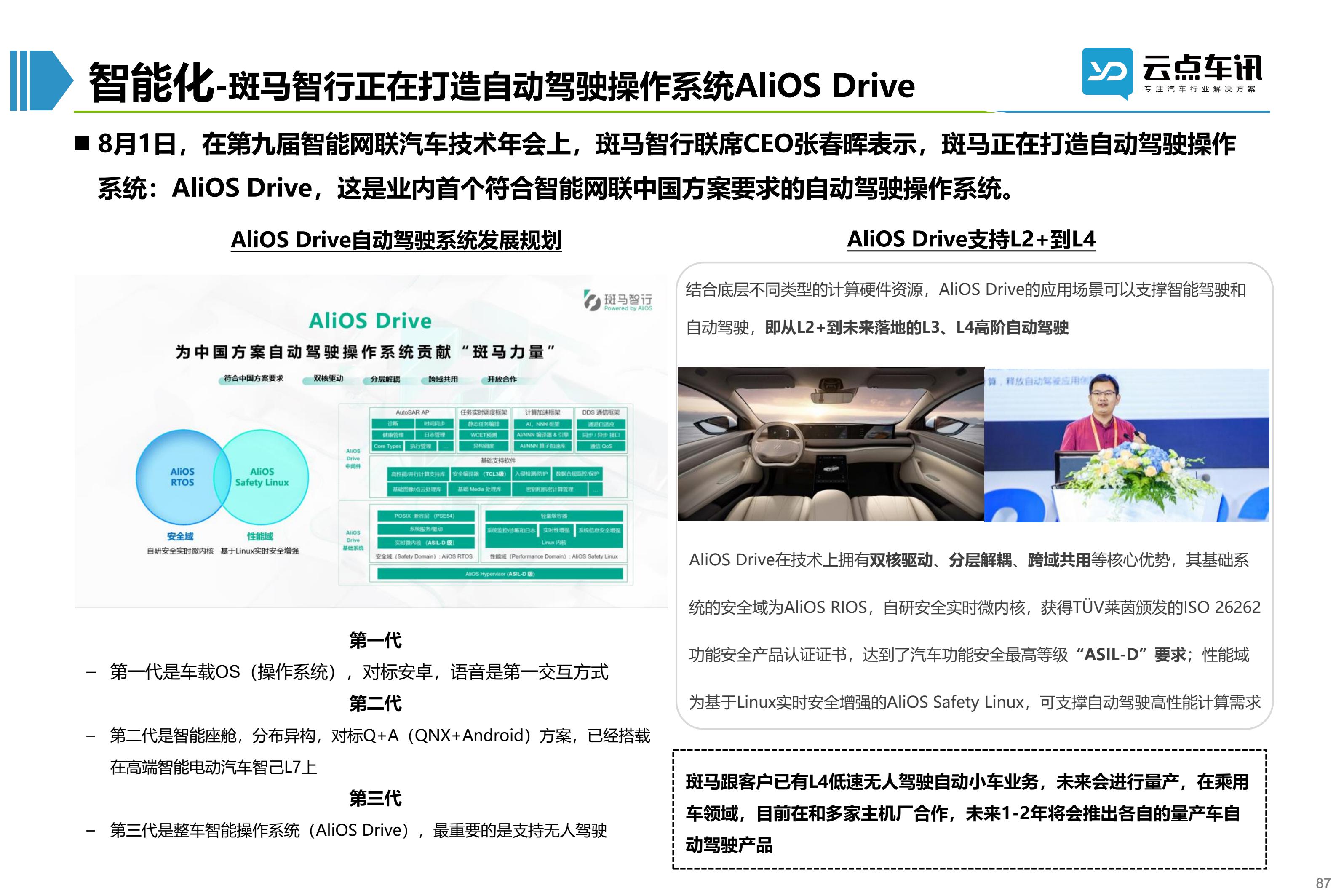Click the 轻量级容器 bar
Image resolution: width=1344 pixels, height=896 pixels.
tap(553, 516)
